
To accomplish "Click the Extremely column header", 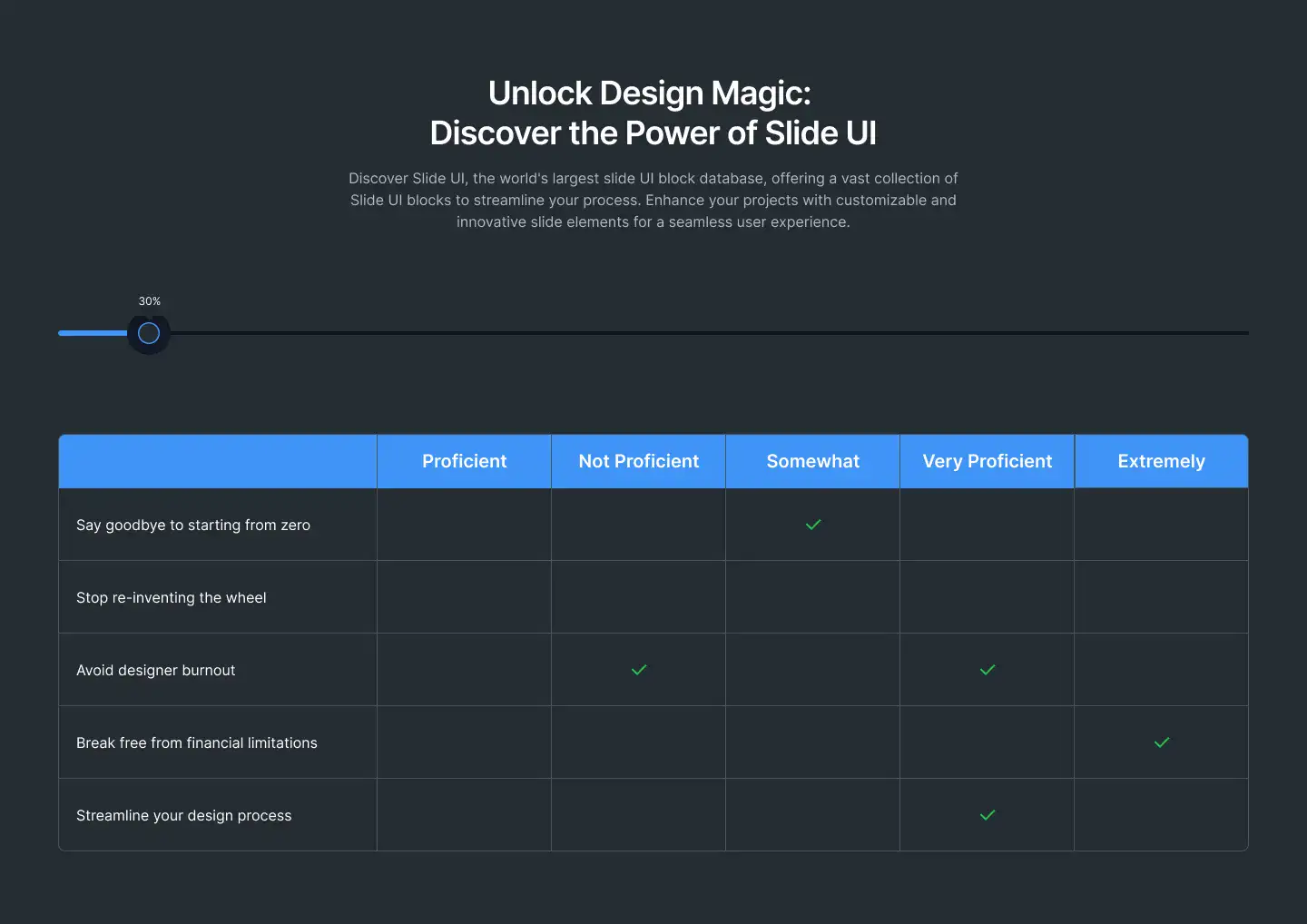I will point(1162,461).
